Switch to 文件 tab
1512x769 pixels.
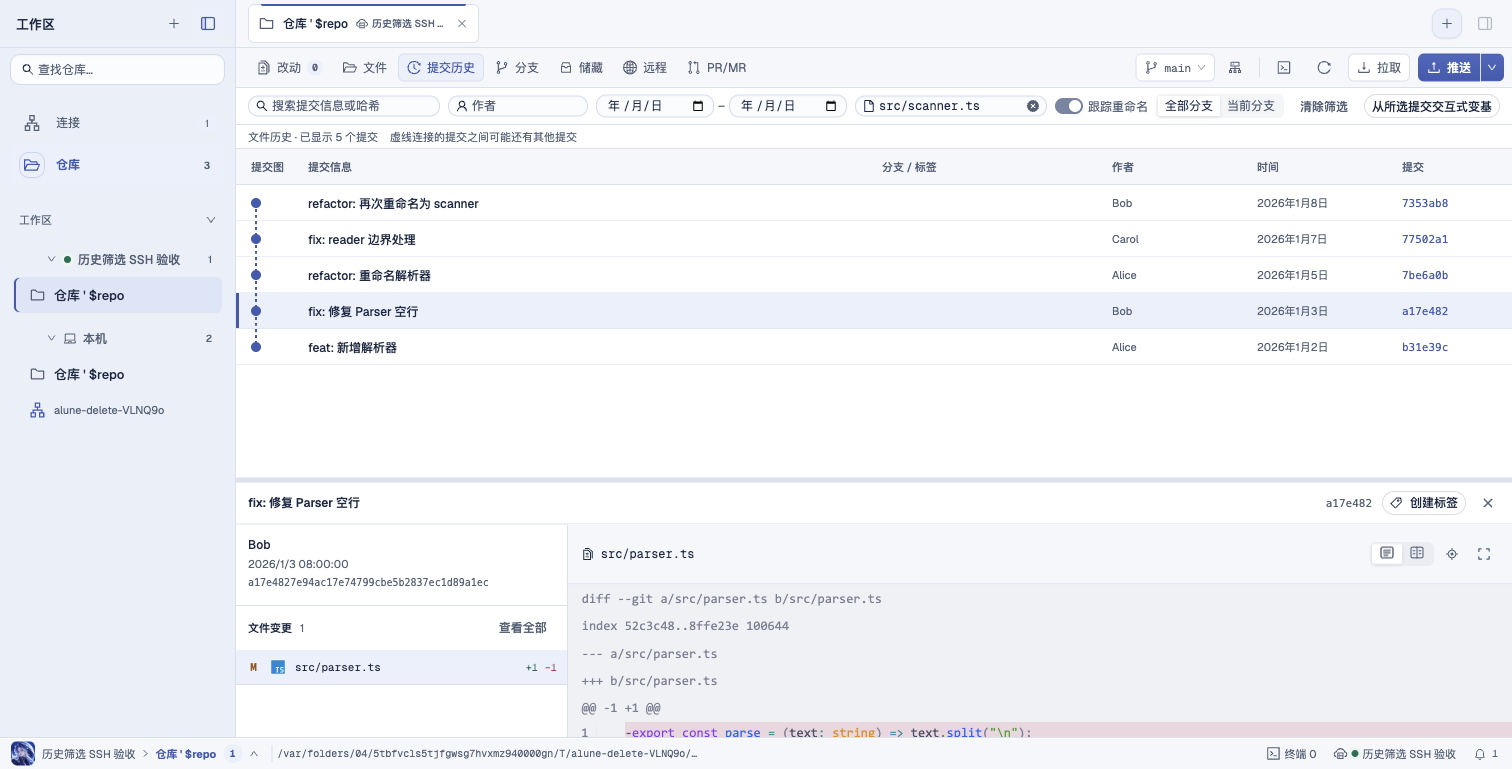click(364, 68)
